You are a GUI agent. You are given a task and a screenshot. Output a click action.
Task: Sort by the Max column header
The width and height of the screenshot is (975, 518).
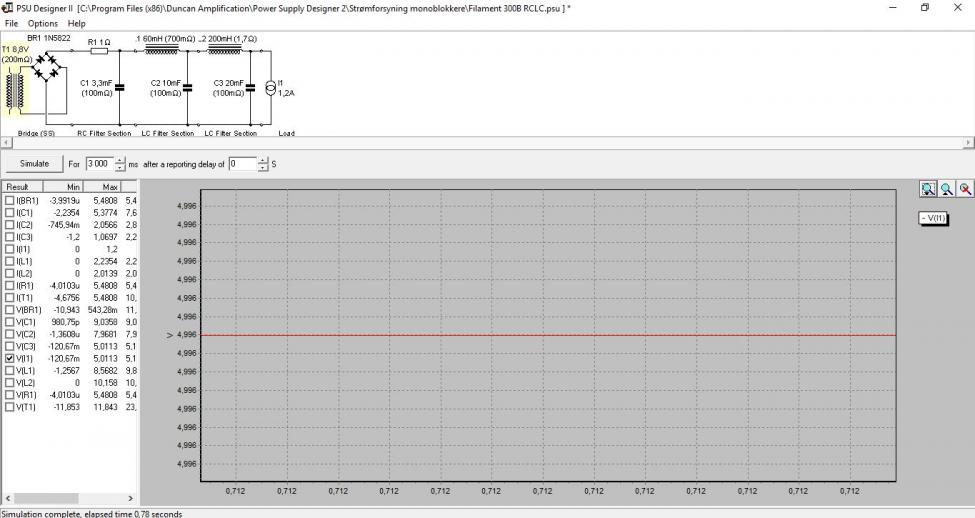tap(102, 187)
